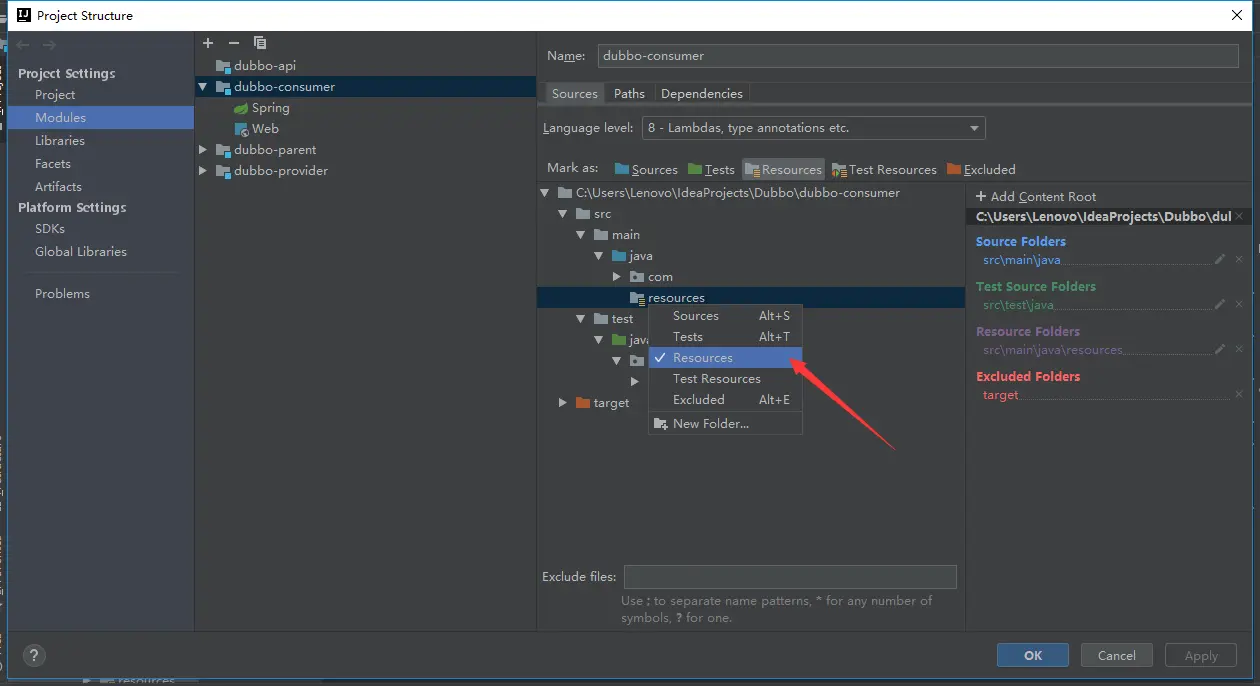The height and width of the screenshot is (686, 1260).
Task: Collapse the test folder node
Action: click(581, 319)
